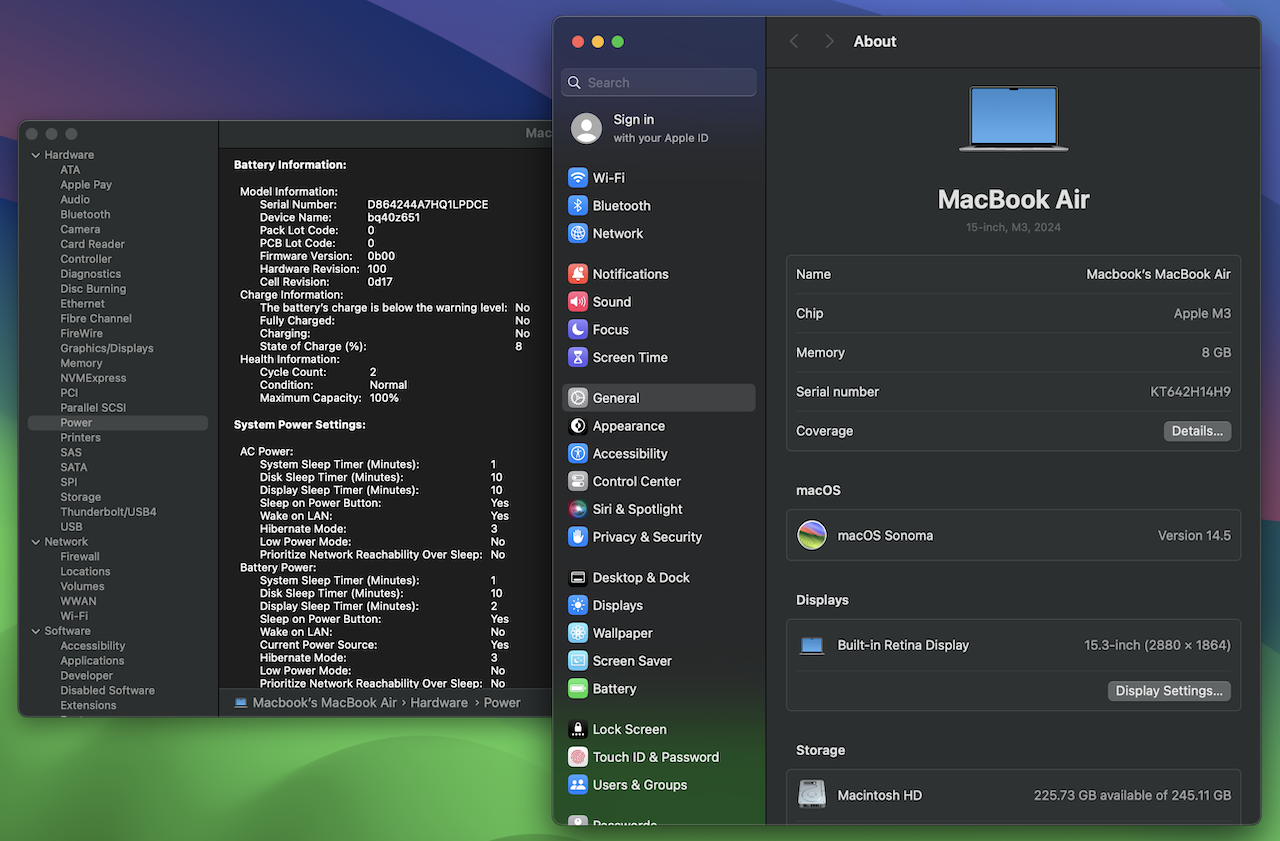Select Disabled Software in System Information
The height and width of the screenshot is (841, 1280).
click(107, 691)
